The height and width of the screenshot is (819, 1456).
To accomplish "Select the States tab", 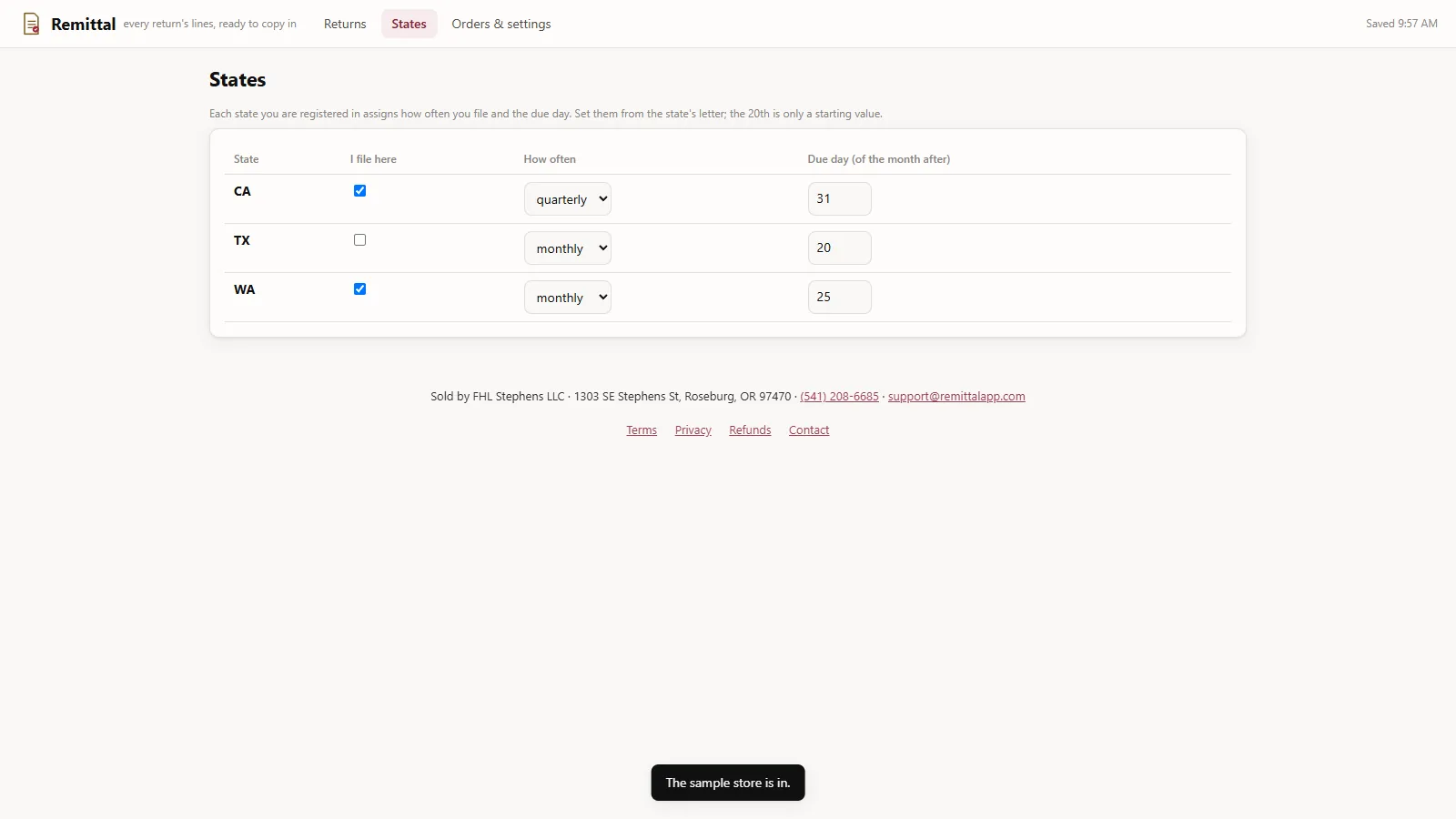I will (409, 24).
